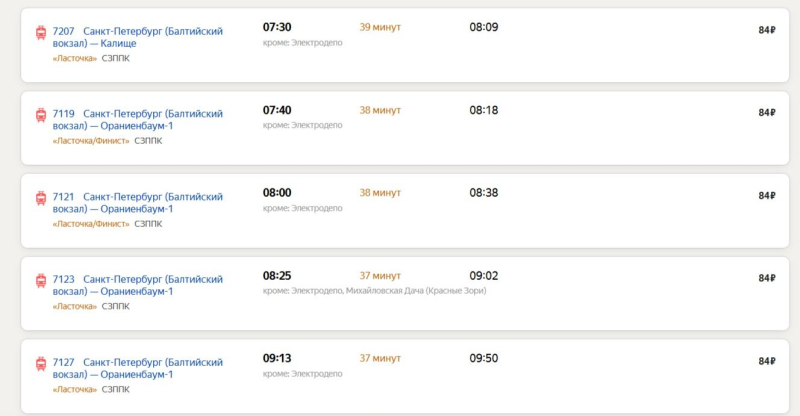Click the 39 минут duration text
The width and height of the screenshot is (800, 416).
point(380,27)
